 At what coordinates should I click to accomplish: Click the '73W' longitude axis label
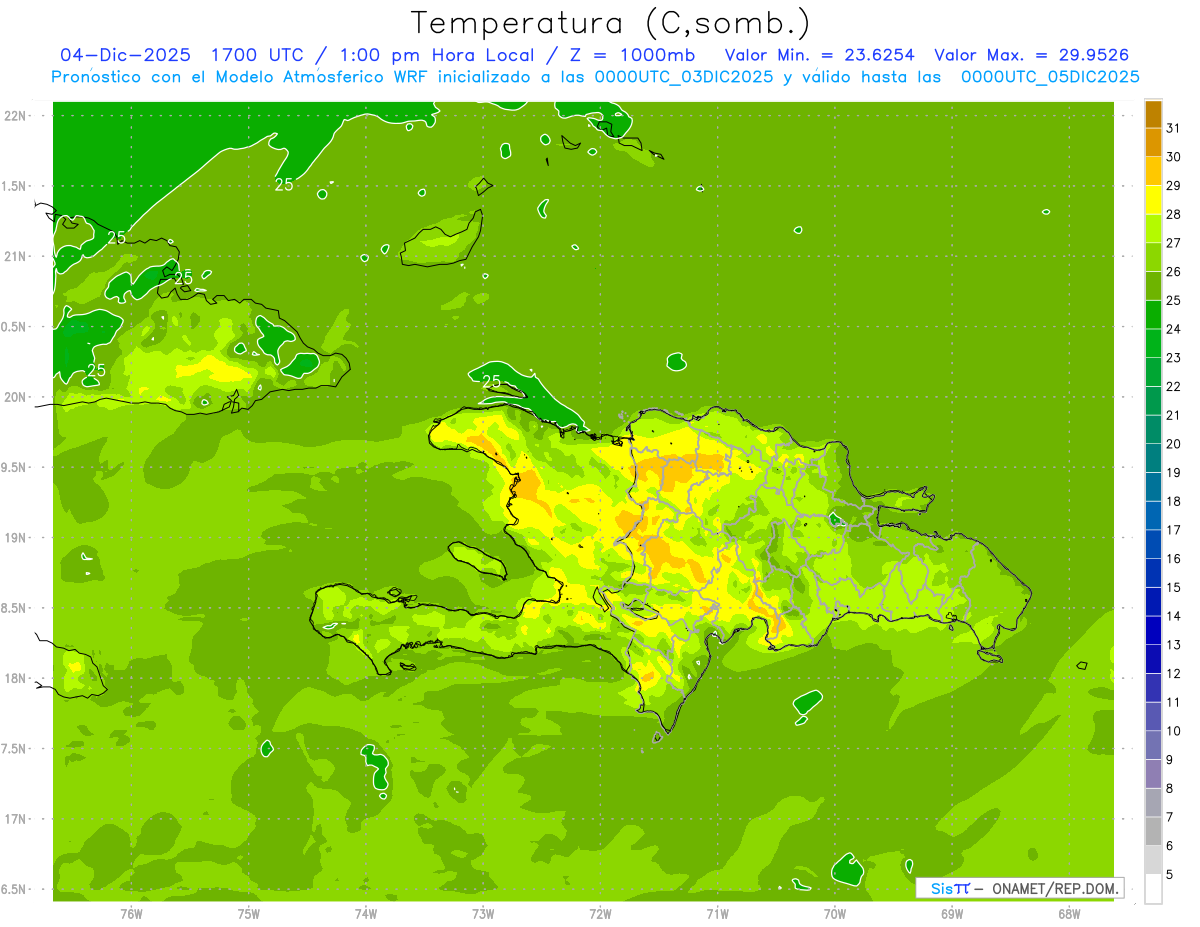point(483,914)
